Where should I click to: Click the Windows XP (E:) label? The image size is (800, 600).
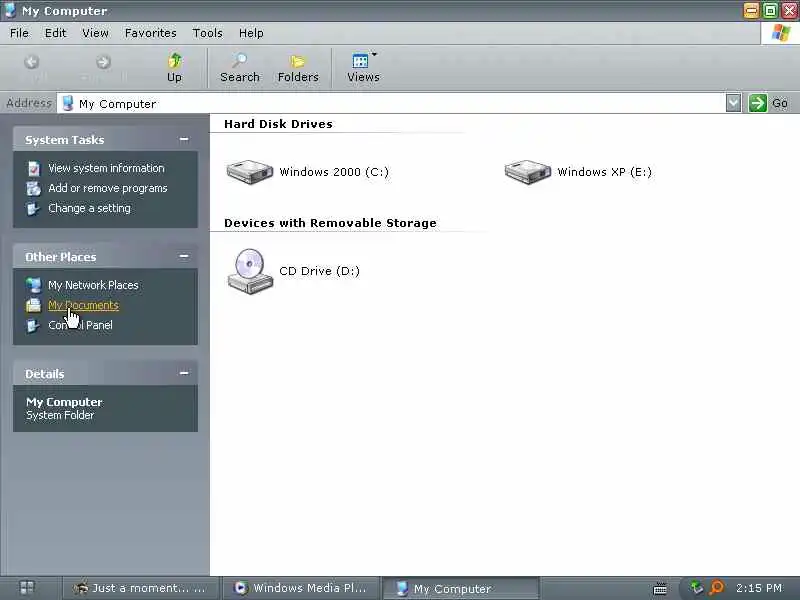coord(605,172)
